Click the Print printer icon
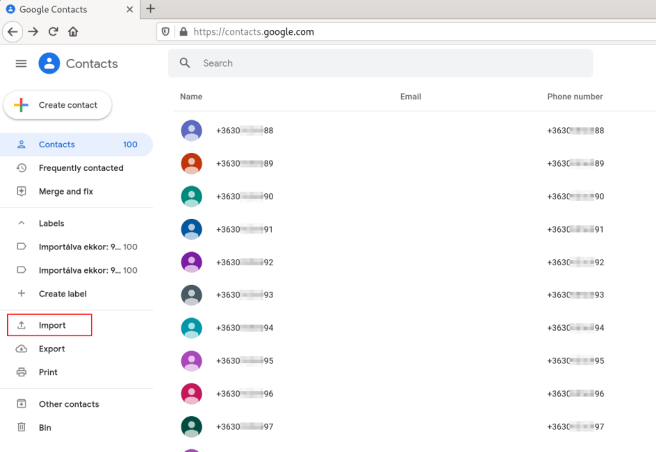656x452 pixels. click(x=21, y=372)
